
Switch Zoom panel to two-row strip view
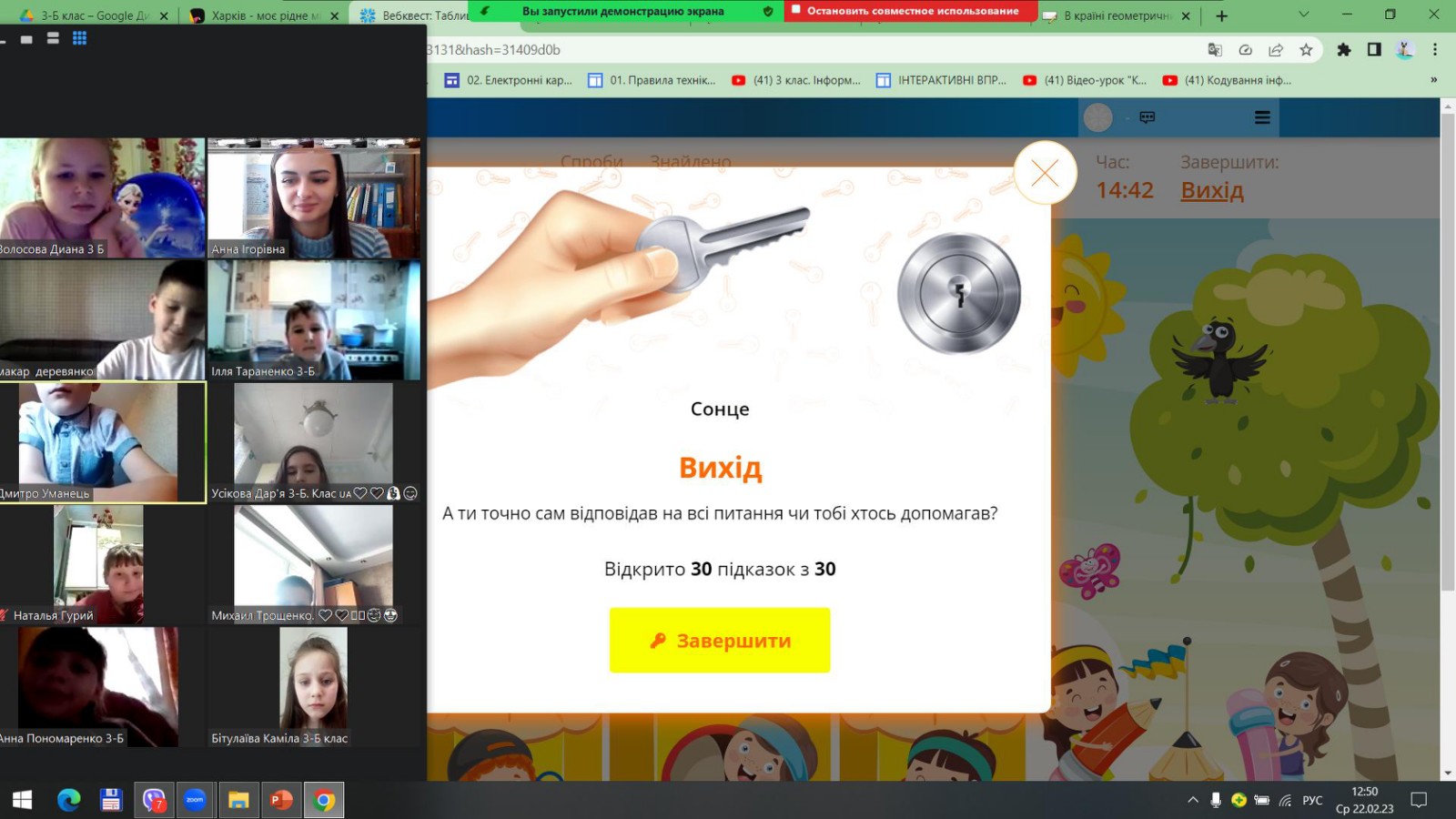pyautogui.click(x=53, y=38)
